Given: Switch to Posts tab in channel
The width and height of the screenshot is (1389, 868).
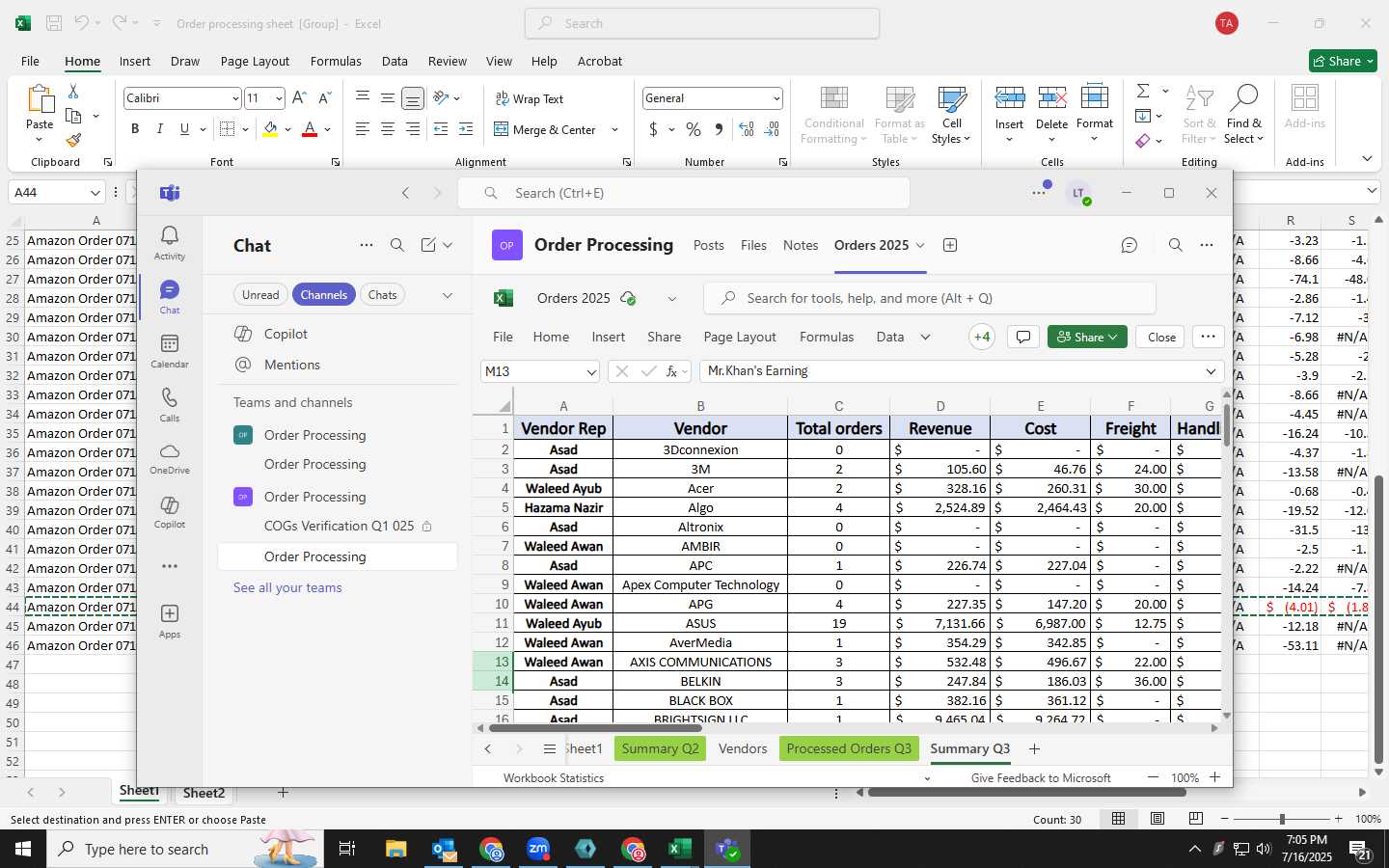Looking at the screenshot, I should point(709,245).
